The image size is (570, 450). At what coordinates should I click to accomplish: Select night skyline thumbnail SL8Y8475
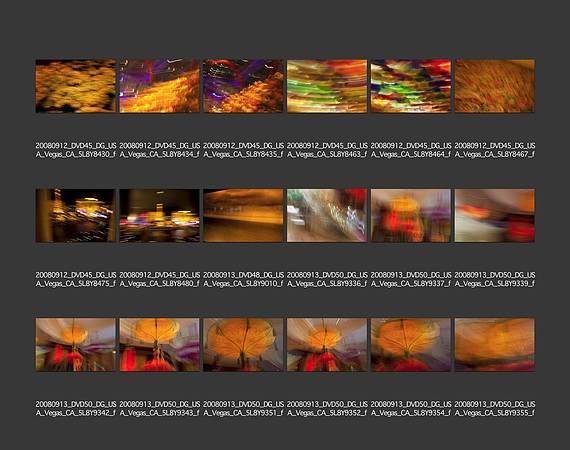tap(76, 216)
